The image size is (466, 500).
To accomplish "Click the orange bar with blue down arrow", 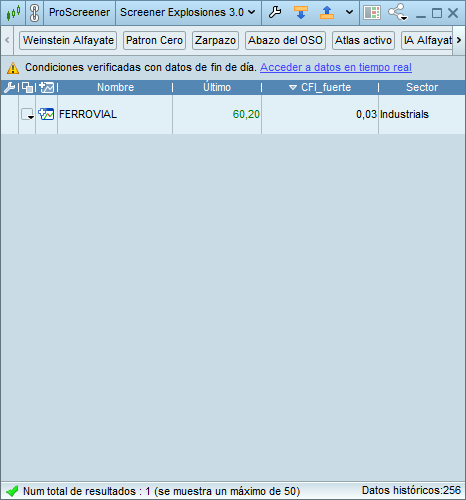I will pyautogui.click(x=301, y=13).
